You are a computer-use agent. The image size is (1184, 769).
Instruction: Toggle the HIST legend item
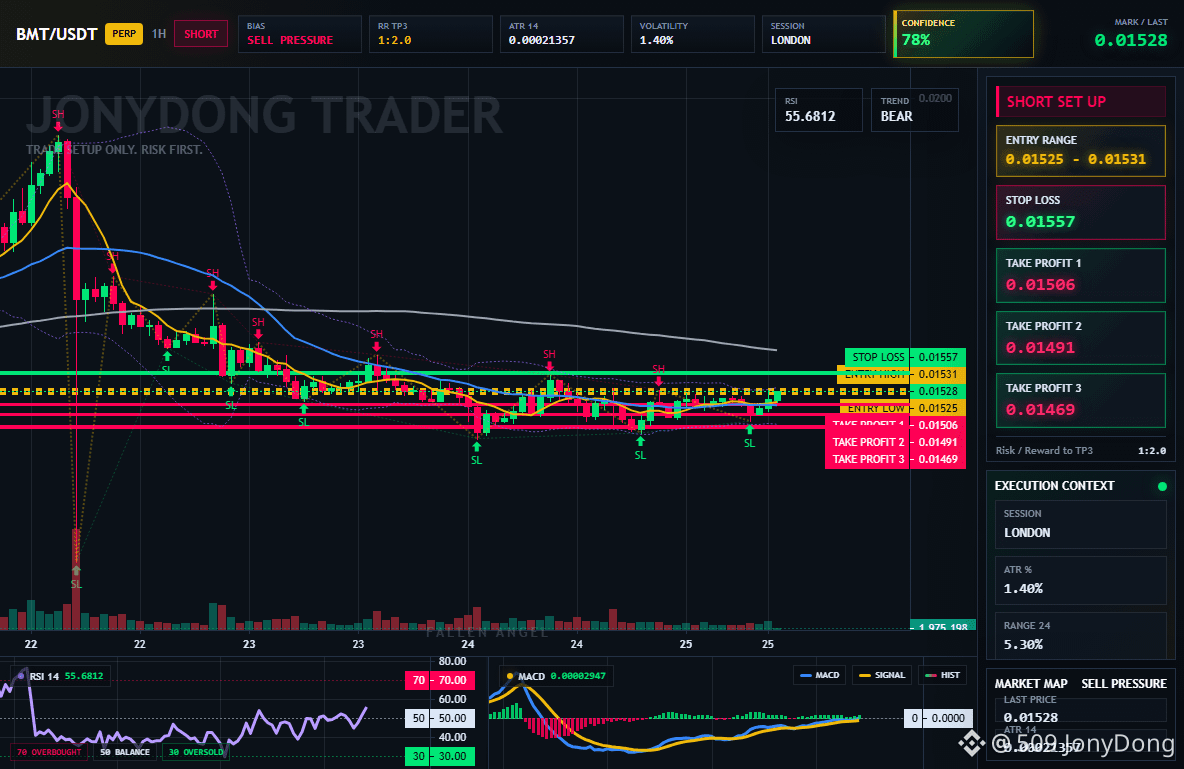(942, 675)
